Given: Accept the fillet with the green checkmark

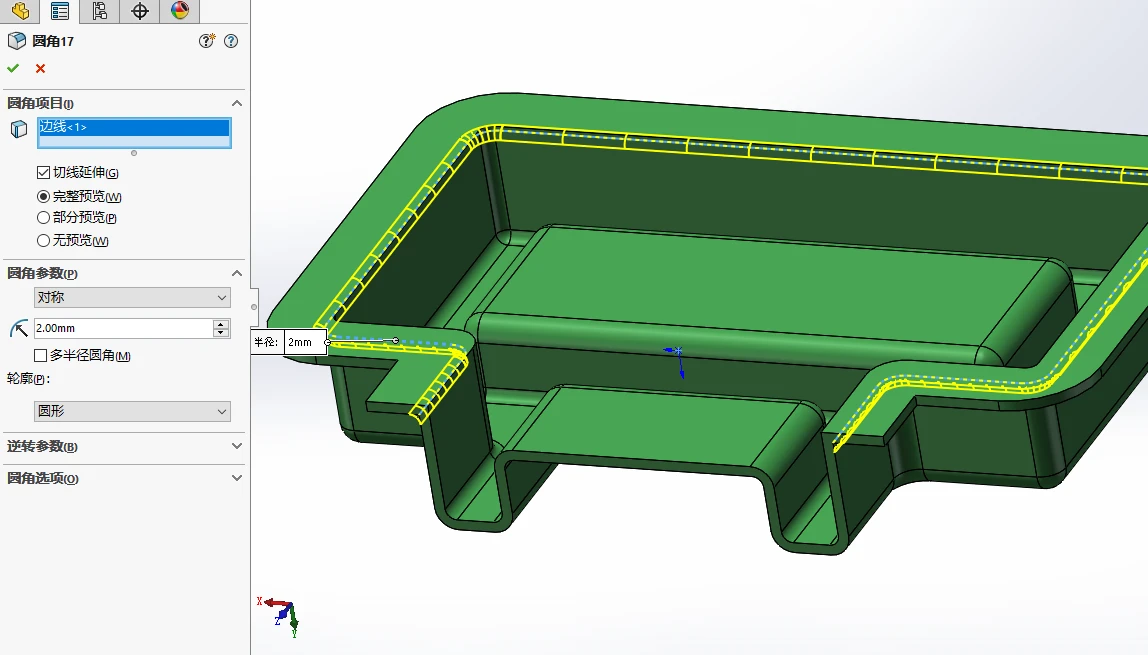Looking at the screenshot, I should (x=13, y=68).
